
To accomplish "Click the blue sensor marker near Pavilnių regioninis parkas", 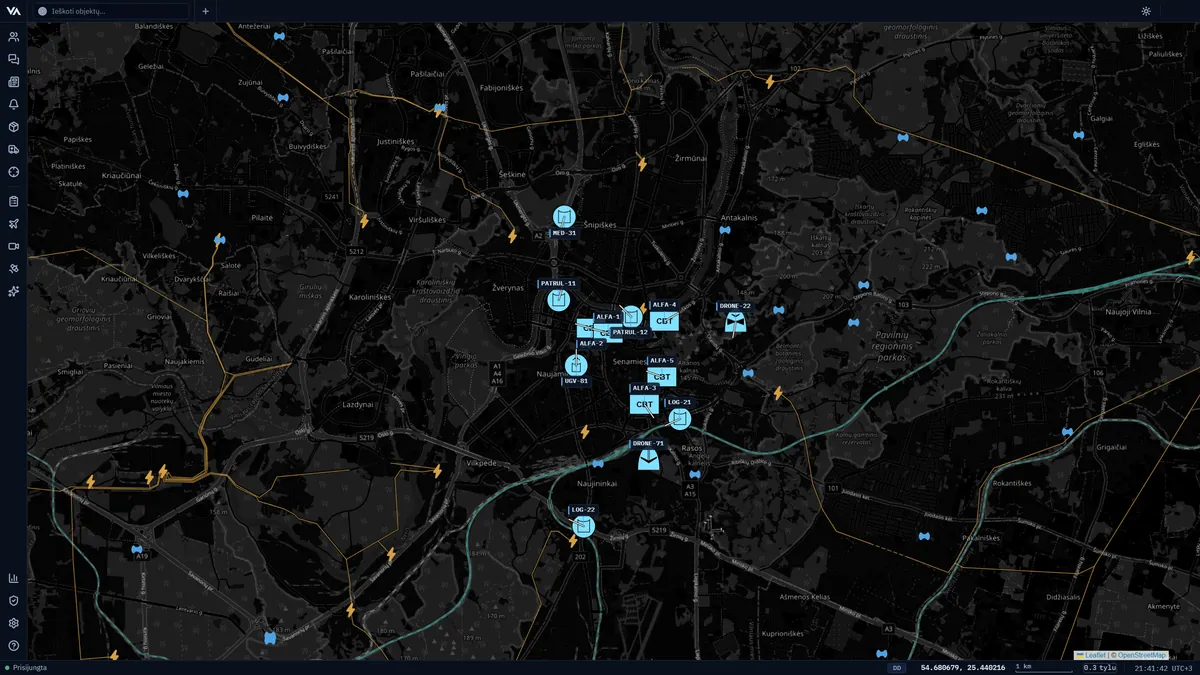I will click(x=853, y=323).
